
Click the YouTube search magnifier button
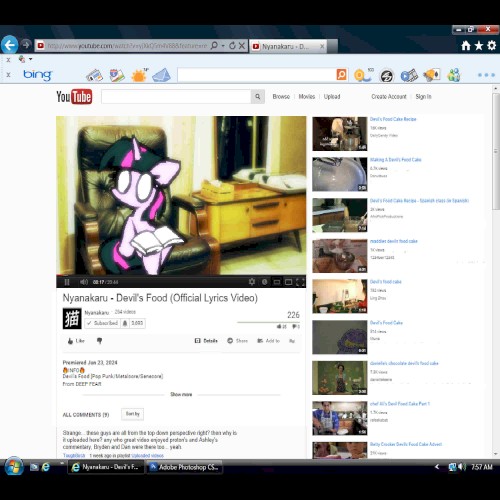pyautogui.click(x=258, y=97)
